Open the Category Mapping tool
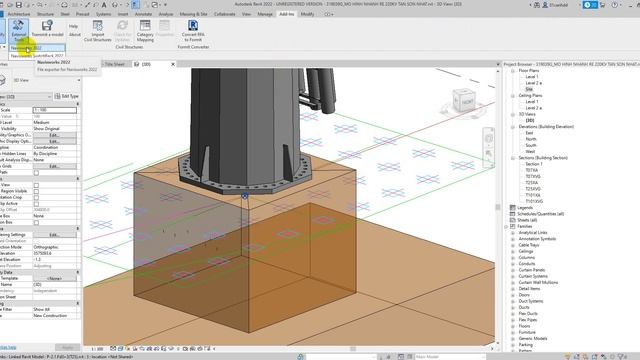Screen dimensions: 640x360 (x=145, y=31)
